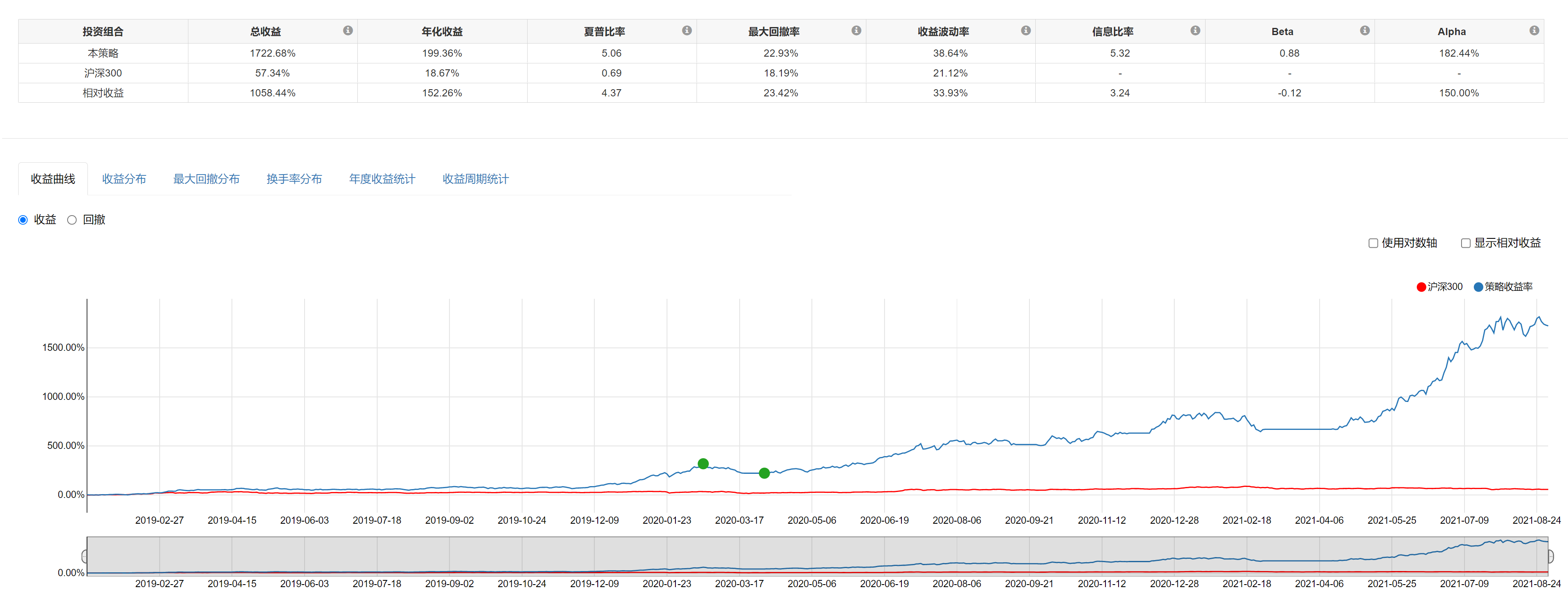Click the -0.12 Beta cell
The height and width of the screenshot is (596, 1568).
1289,93
